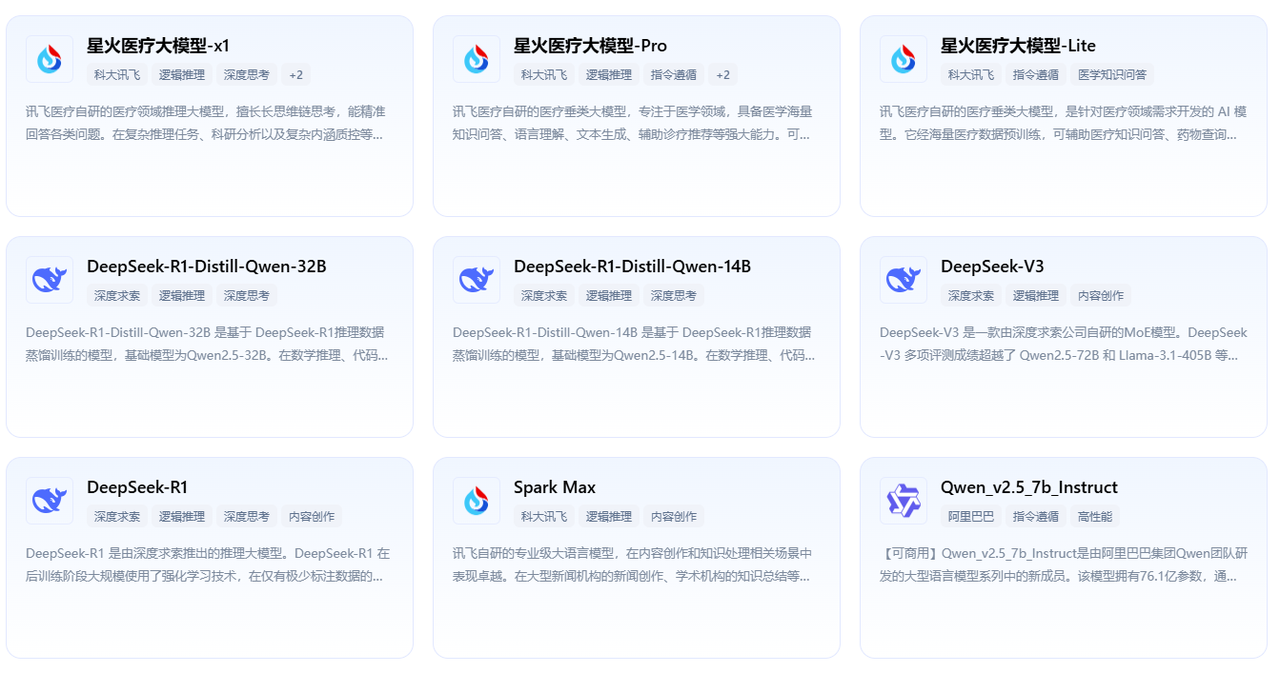The width and height of the screenshot is (1280, 673).
Task: Open the Spark Max model title
Action: 555,488
